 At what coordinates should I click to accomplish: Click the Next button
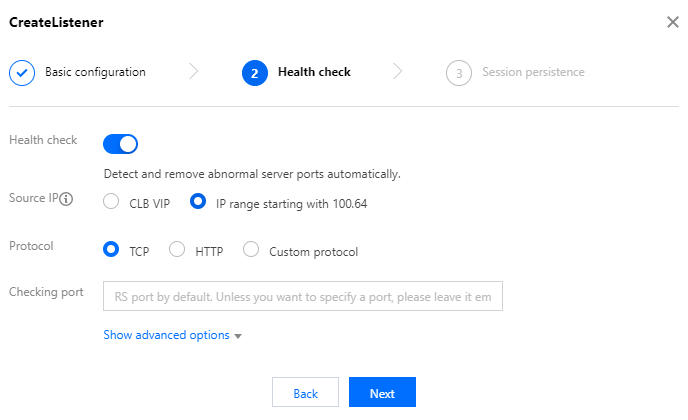(382, 393)
